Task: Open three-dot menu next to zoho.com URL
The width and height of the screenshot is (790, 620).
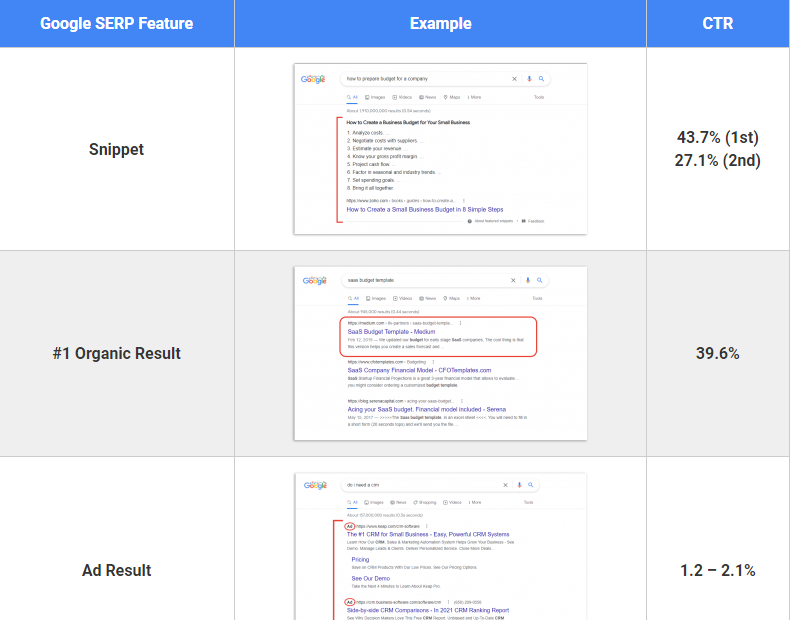Action: [x=464, y=200]
